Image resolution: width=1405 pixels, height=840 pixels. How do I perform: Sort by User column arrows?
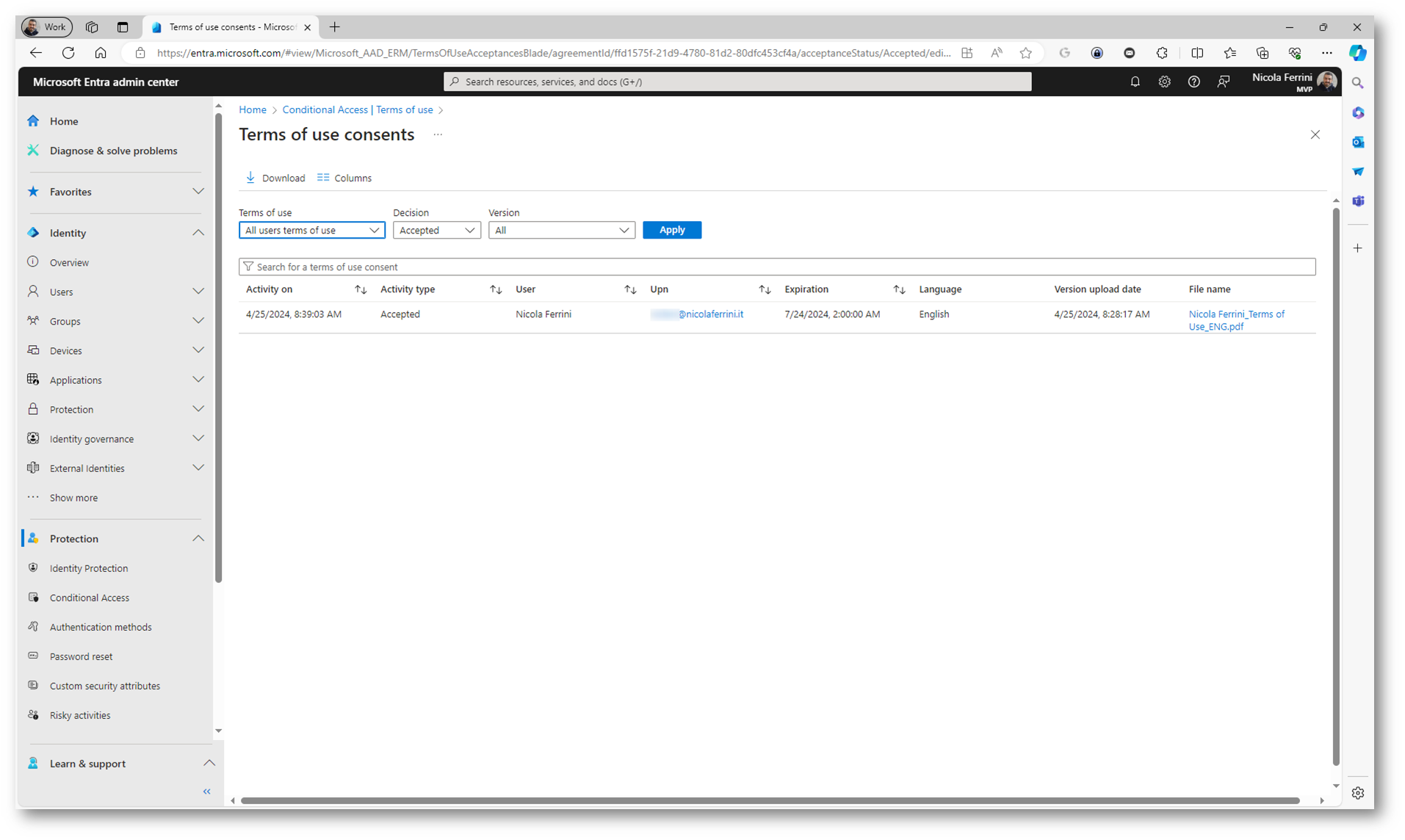tap(630, 289)
